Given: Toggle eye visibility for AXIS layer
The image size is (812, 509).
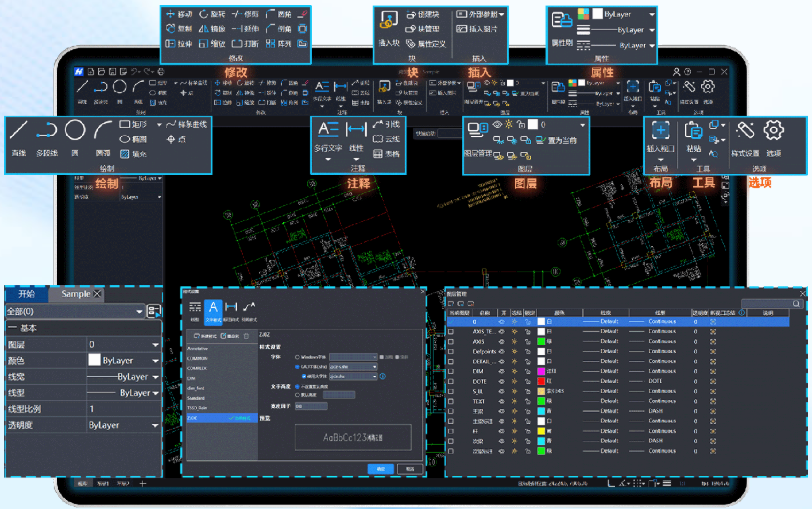Looking at the screenshot, I should pyautogui.click(x=501, y=341).
